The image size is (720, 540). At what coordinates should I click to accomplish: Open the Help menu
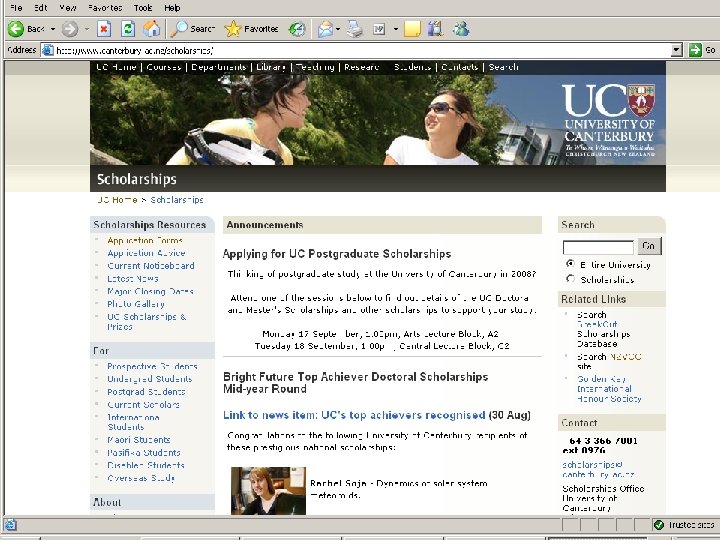172,8
